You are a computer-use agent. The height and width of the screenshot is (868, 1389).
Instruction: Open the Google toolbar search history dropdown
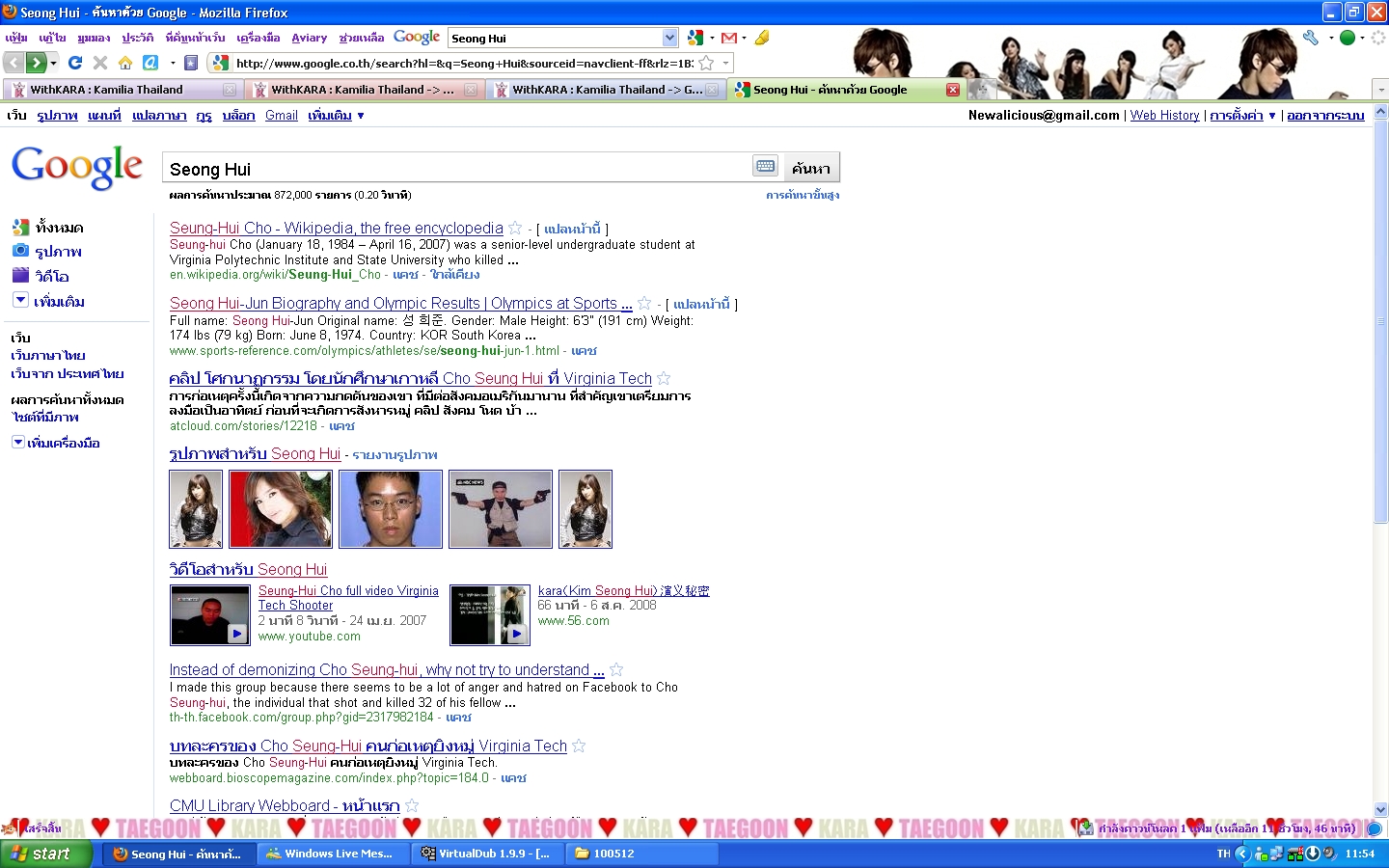(x=670, y=38)
